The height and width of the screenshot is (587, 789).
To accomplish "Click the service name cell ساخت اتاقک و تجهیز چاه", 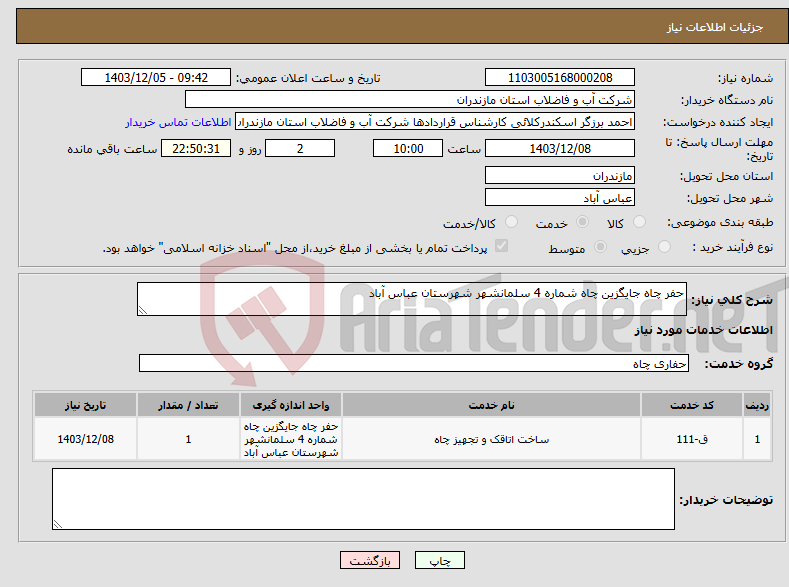I will point(491,439).
